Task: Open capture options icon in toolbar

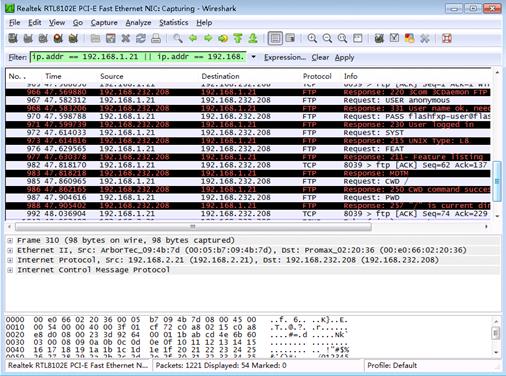Action: [28, 38]
